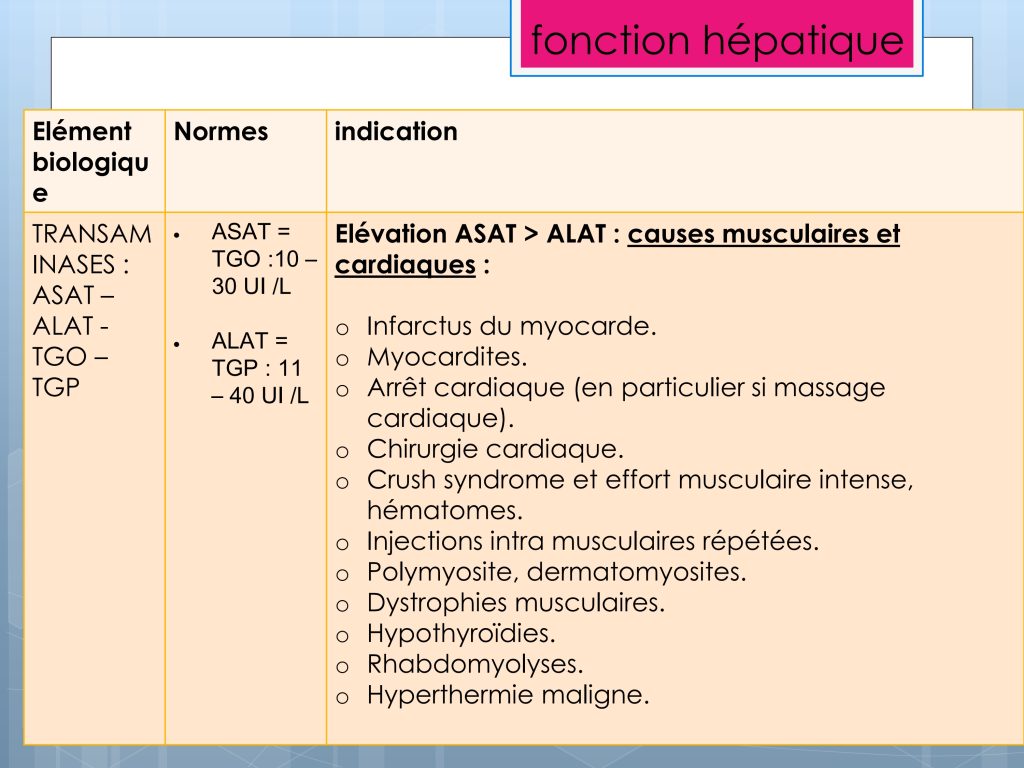
Task: Select the 'ASAT = TGO :10 – 30 UI /L' norm
Action: point(263,259)
